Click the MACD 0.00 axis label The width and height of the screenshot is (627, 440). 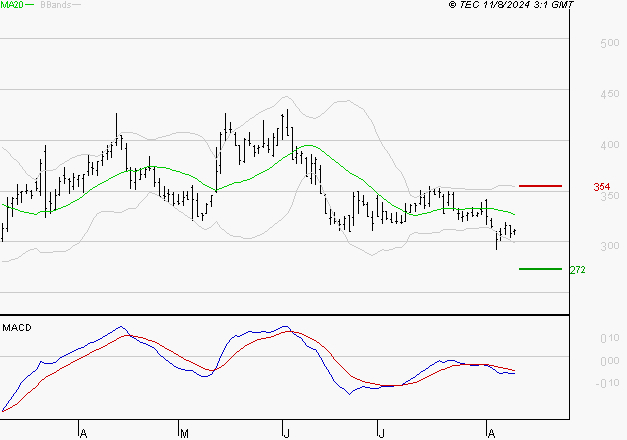(x=610, y=361)
